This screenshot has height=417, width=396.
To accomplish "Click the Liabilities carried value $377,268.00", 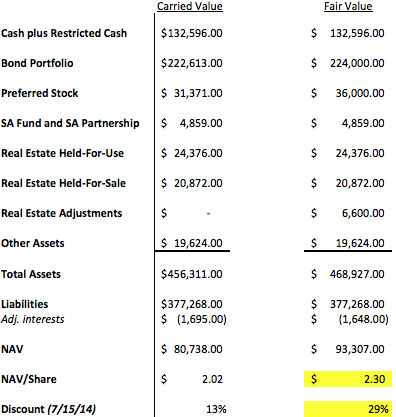I will pyautogui.click(x=192, y=304).
